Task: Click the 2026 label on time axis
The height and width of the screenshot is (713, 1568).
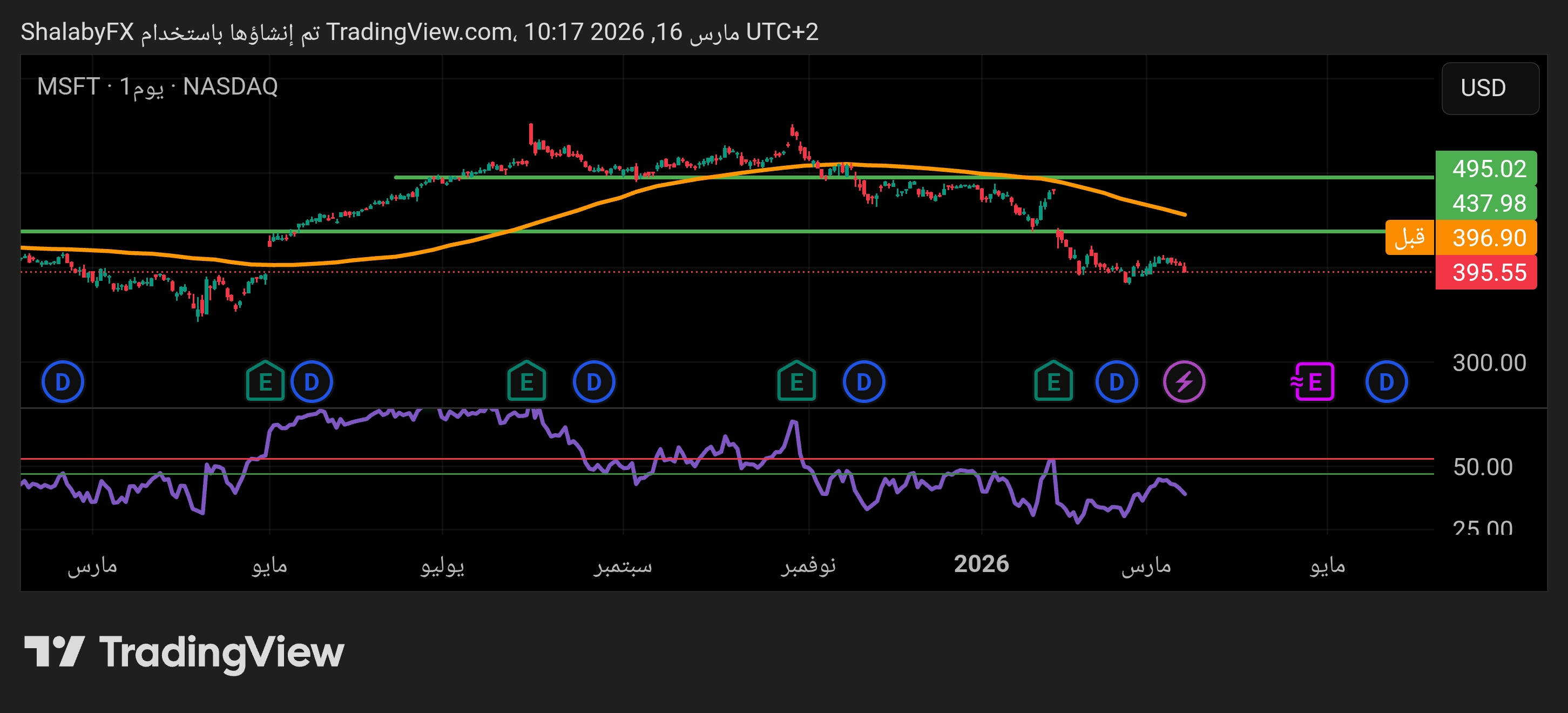Action: click(981, 564)
